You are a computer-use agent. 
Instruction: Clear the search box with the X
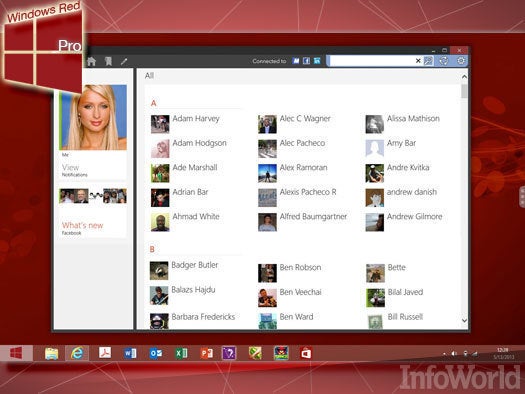tap(418, 61)
